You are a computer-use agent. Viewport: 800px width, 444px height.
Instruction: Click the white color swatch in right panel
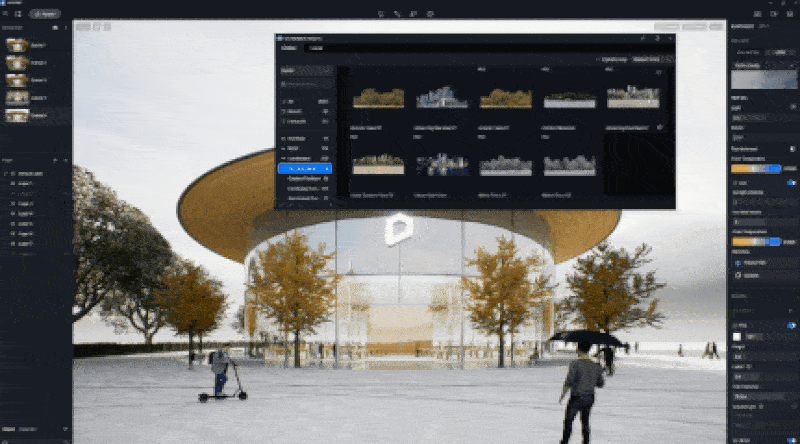(x=737, y=337)
